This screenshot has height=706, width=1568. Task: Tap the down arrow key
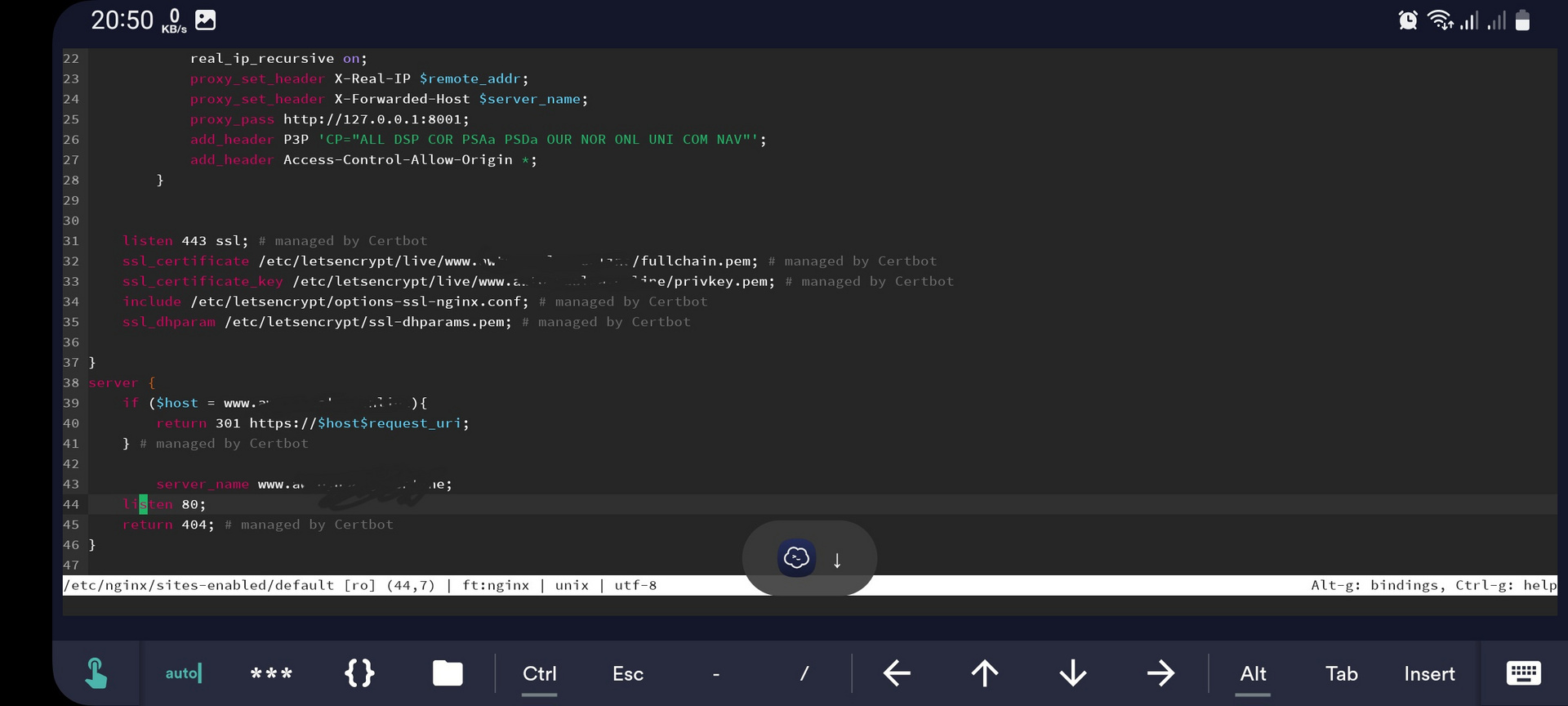pyautogui.click(x=1073, y=673)
